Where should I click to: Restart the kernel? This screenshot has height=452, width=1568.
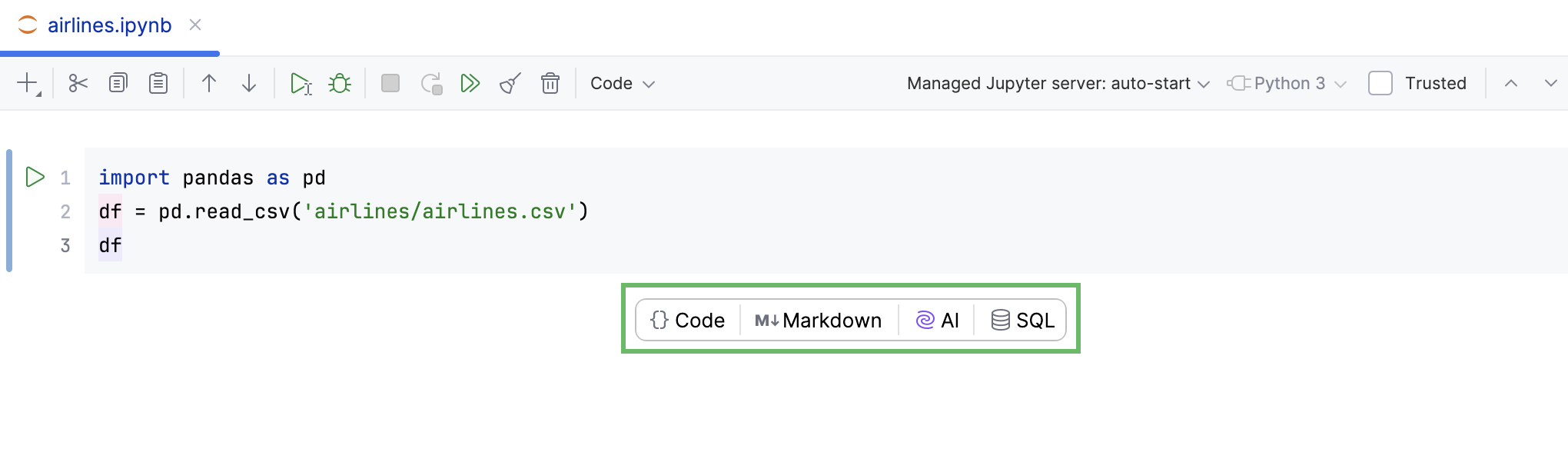(x=431, y=82)
